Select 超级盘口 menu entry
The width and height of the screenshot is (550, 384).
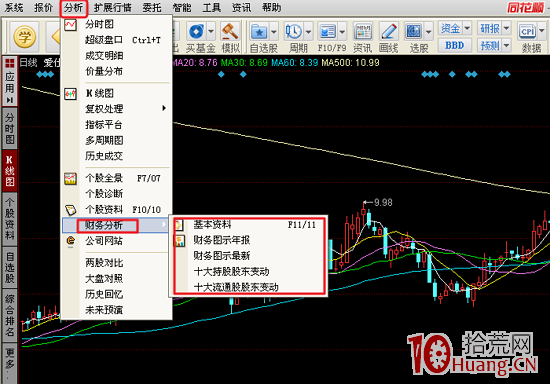pyautogui.click(x=117, y=40)
